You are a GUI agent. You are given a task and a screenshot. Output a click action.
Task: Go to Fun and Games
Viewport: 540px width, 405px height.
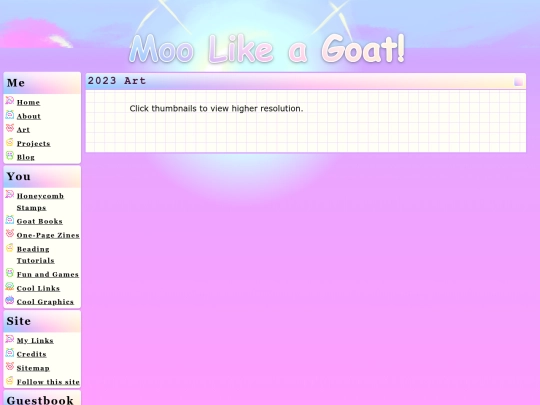(x=48, y=274)
